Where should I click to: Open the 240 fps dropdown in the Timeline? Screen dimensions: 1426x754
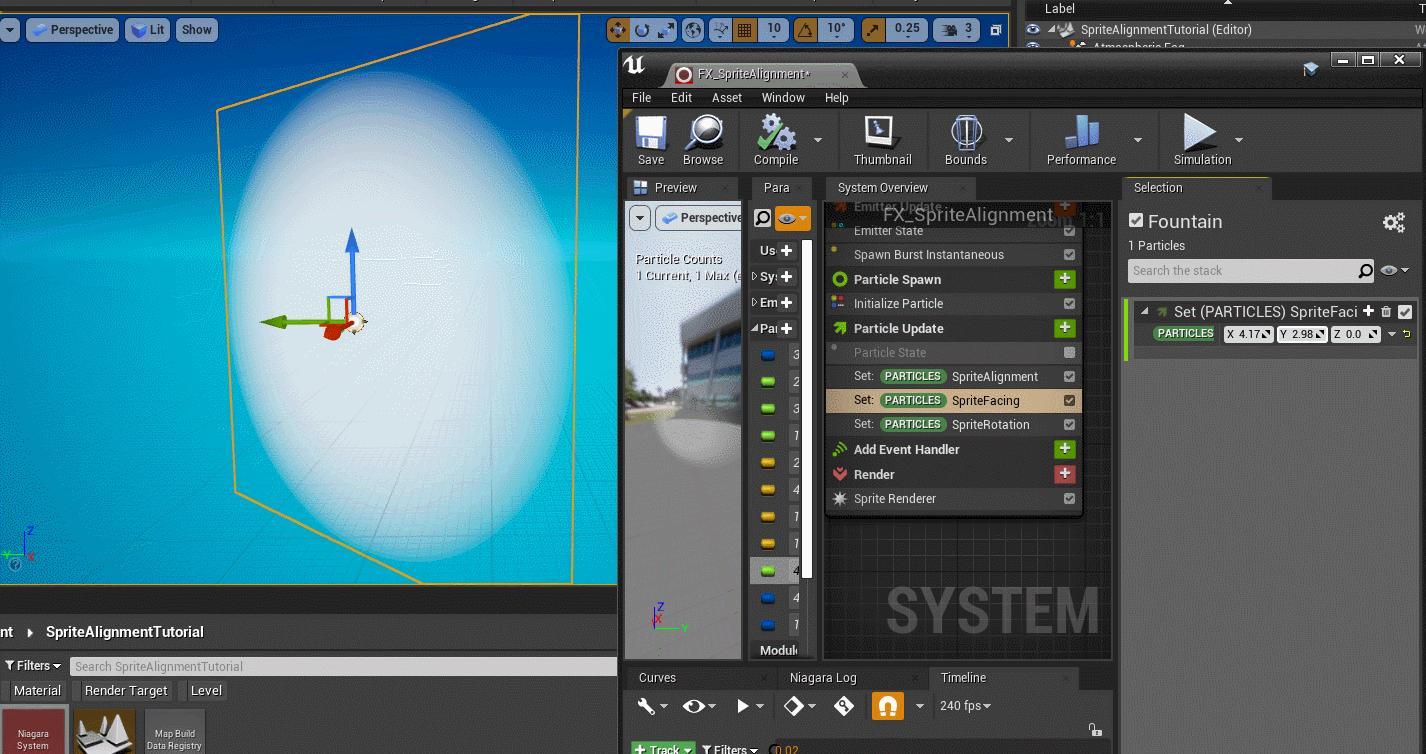[965, 705]
